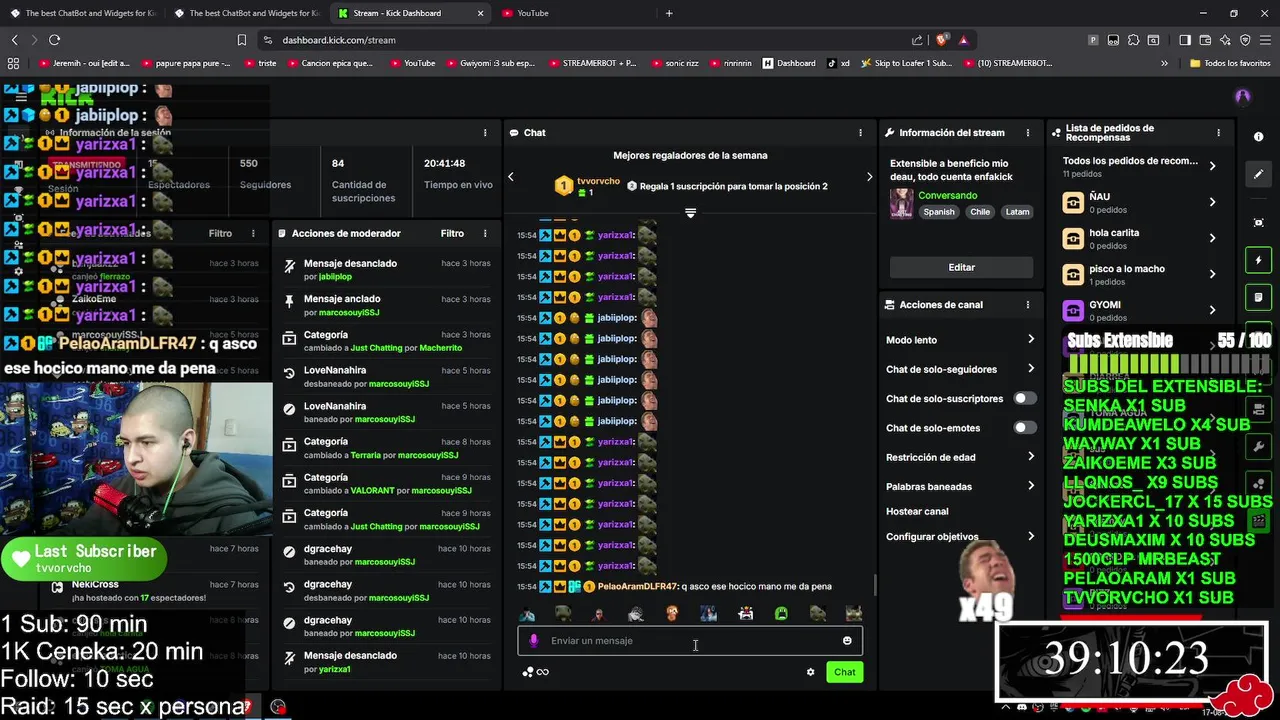Open a new browser tab
Viewport: 1280px width, 720px height.
(x=669, y=13)
